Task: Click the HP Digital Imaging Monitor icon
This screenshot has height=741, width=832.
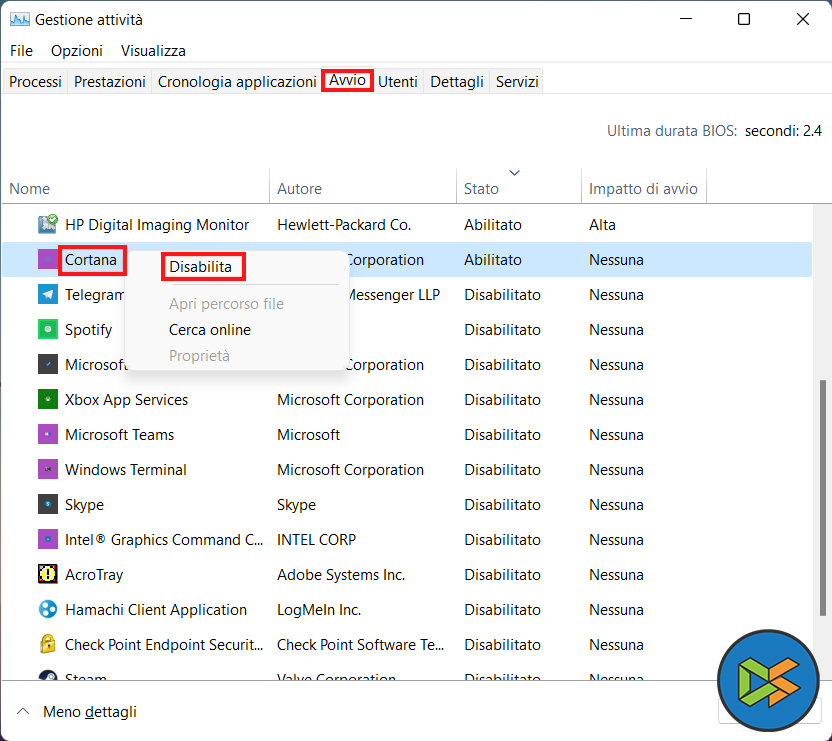Action: click(x=47, y=225)
